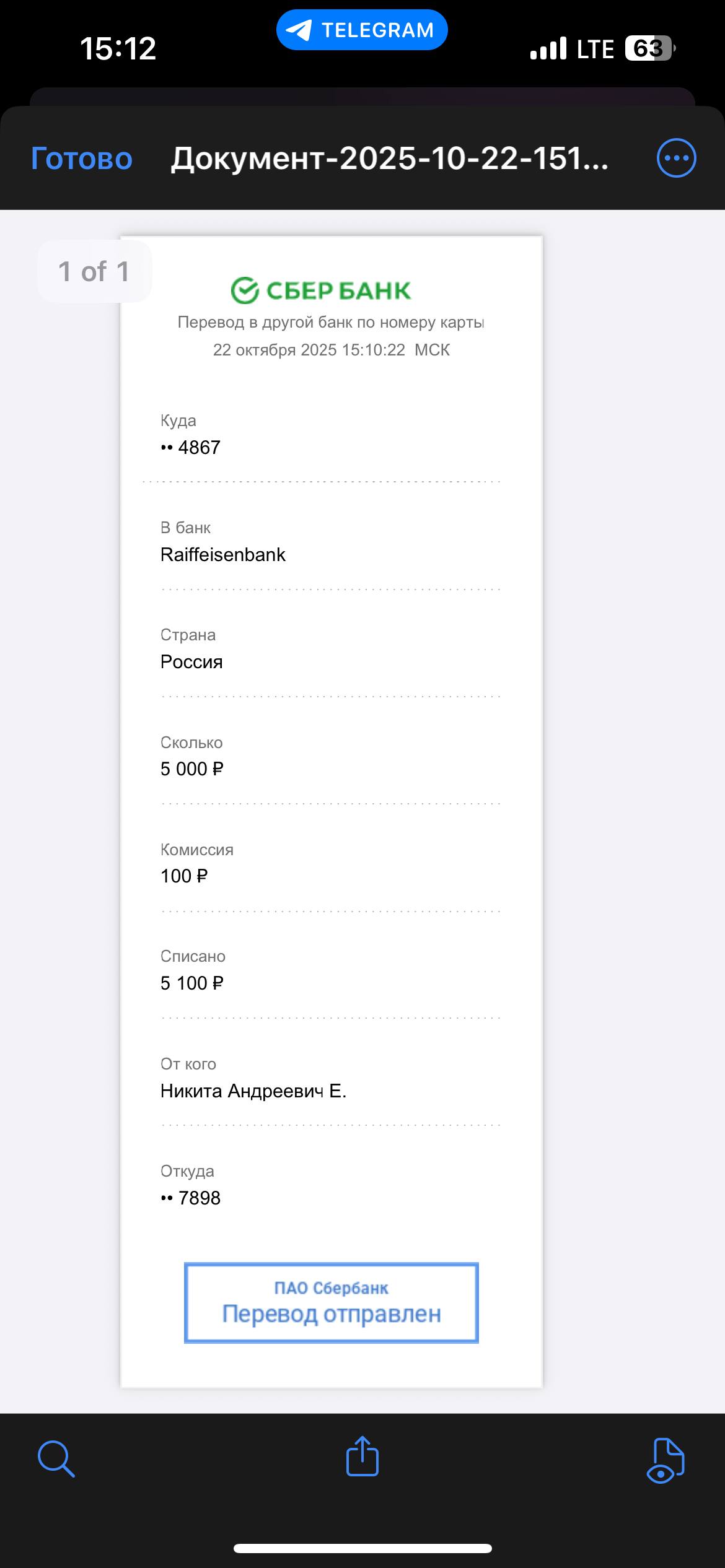Open the share sheet icon
Image resolution: width=725 pixels, height=1568 pixels.
[x=362, y=1457]
